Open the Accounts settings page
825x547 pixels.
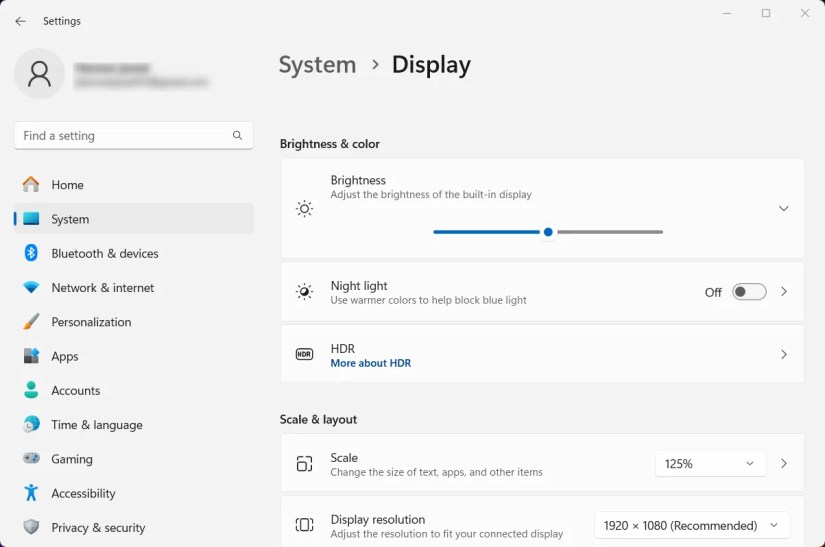76,391
